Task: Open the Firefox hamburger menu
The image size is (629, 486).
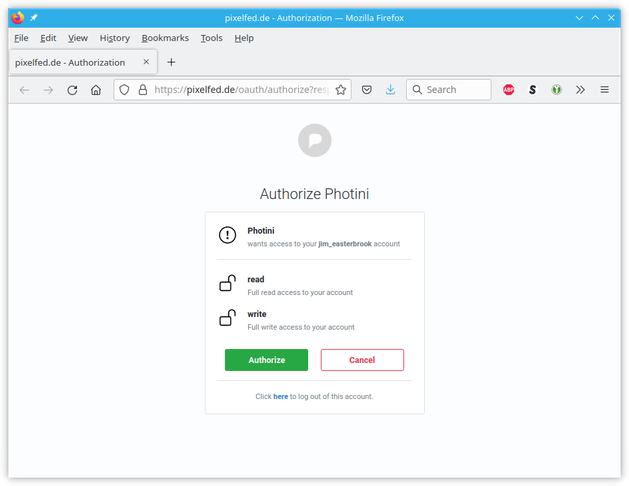Action: pyautogui.click(x=605, y=90)
